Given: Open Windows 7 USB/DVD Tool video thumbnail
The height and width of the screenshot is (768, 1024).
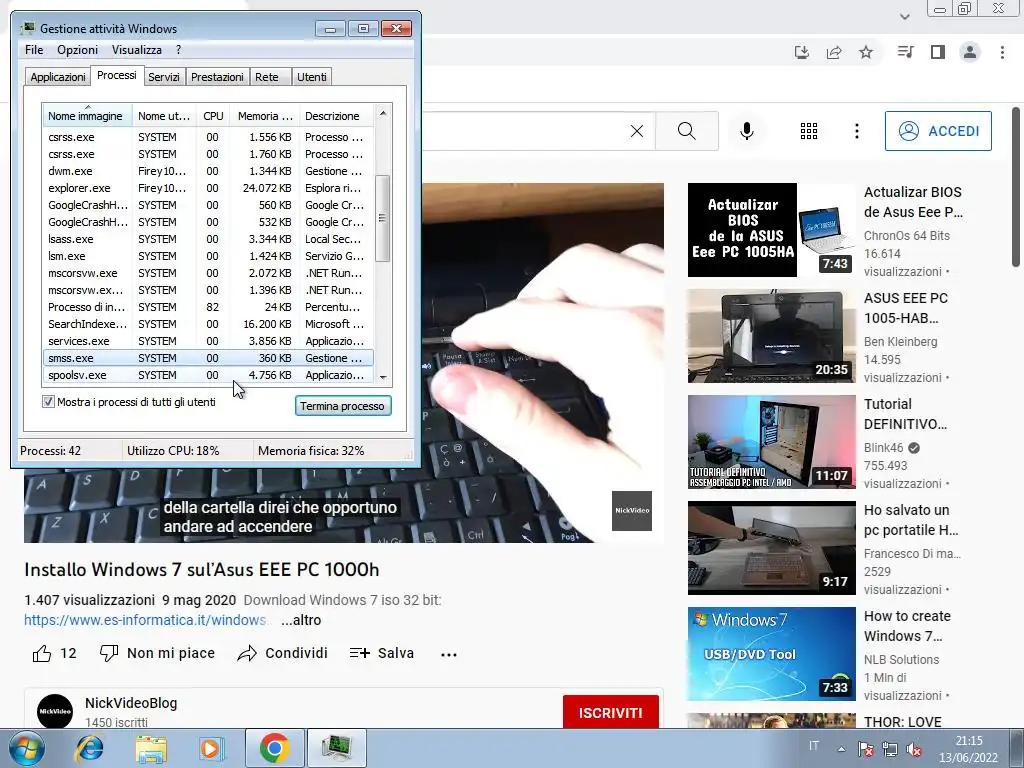Looking at the screenshot, I should 771,654.
